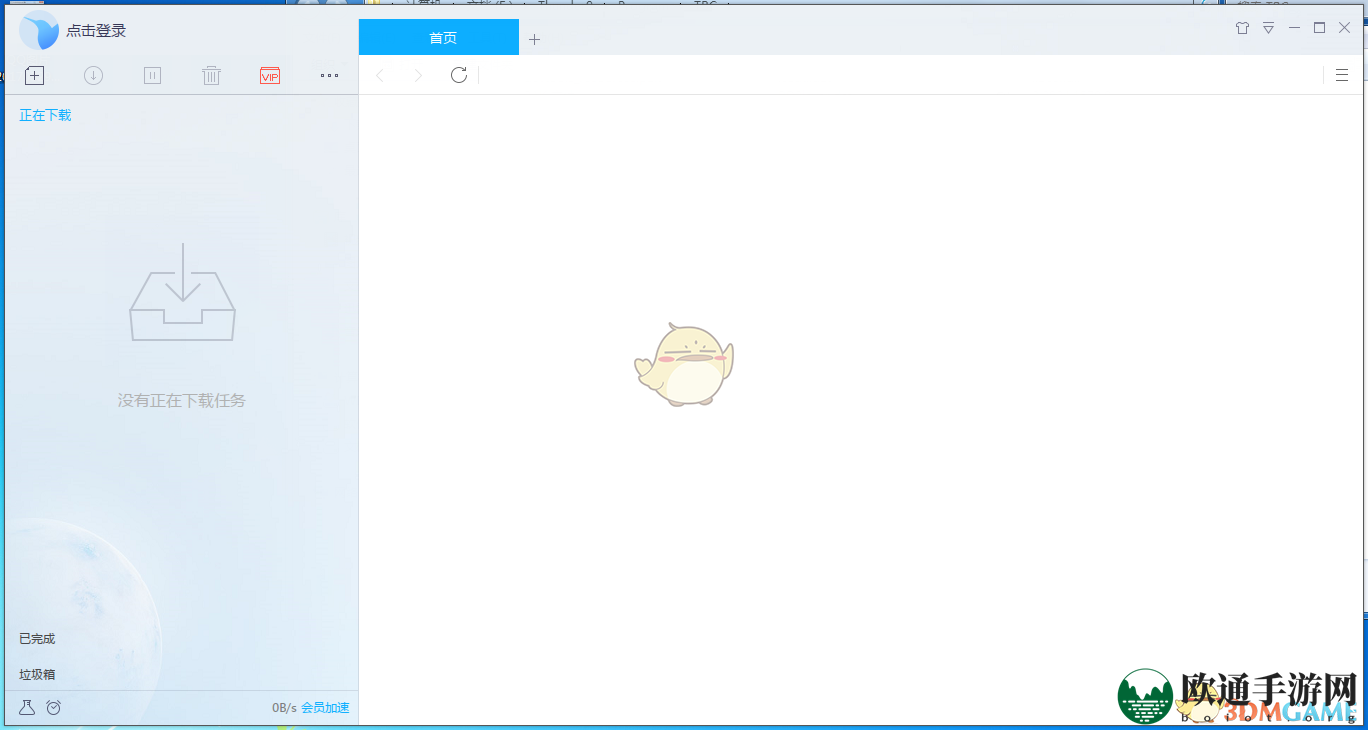Viewport: 1368px width, 730px height.
Task: Open the alarm clock scheduled tasks icon
Action: click(54, 707)
